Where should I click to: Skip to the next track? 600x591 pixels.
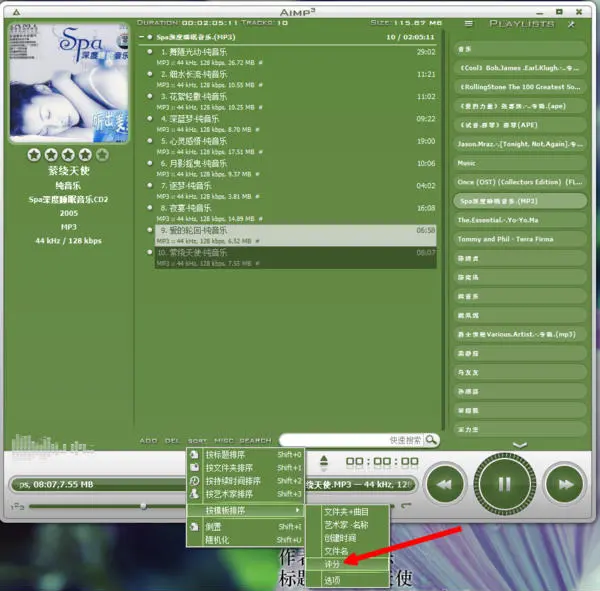coord(565,484)
